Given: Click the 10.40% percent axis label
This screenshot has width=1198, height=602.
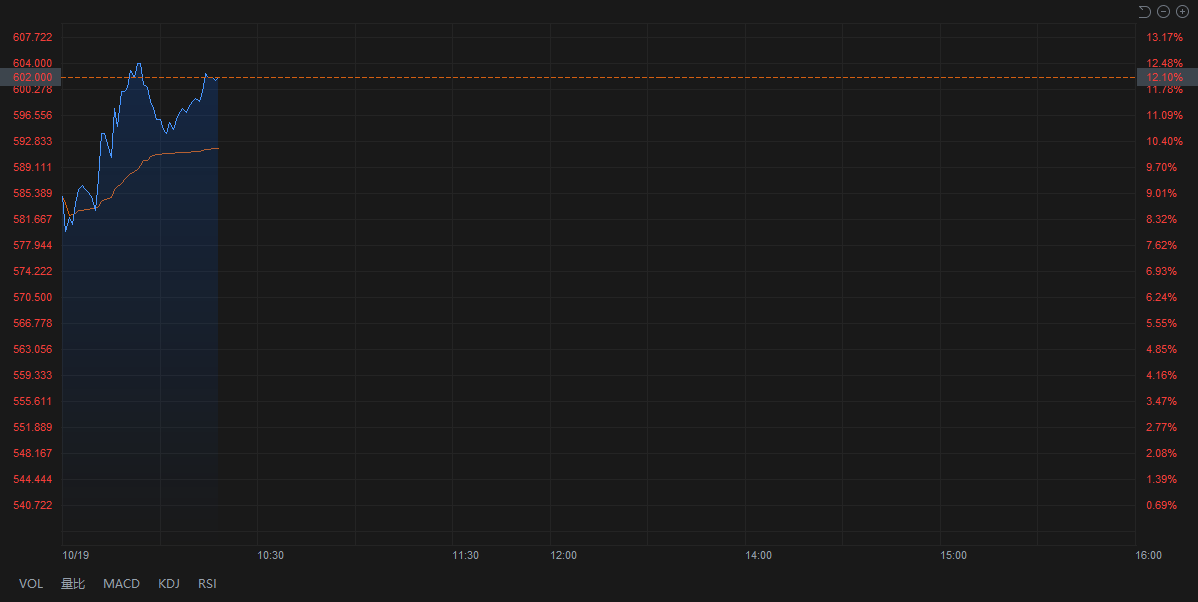Looking at the screenshot, I should click(x=1164, y=141).
